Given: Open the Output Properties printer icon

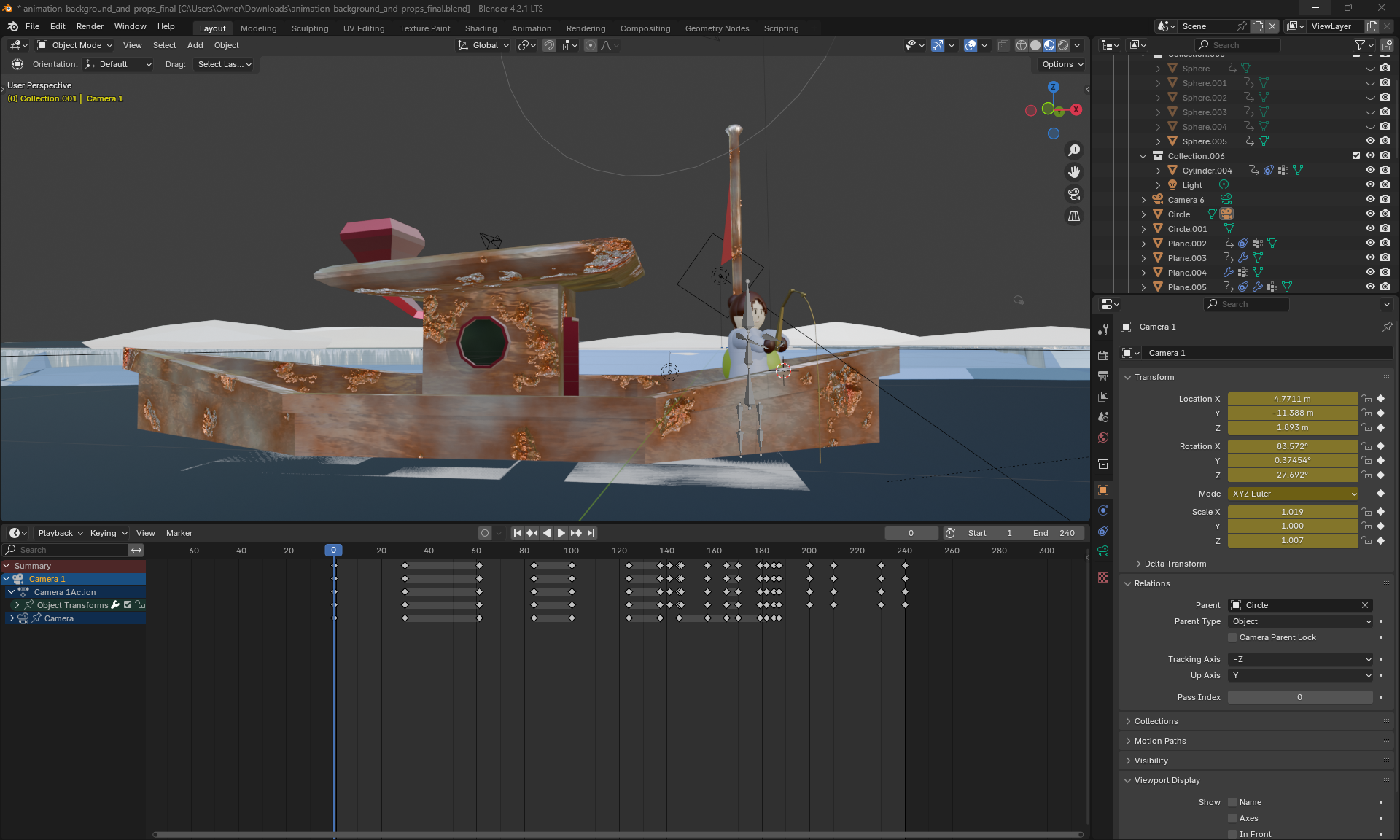Looking at the screenshot, I should [x=1103, y=376].
